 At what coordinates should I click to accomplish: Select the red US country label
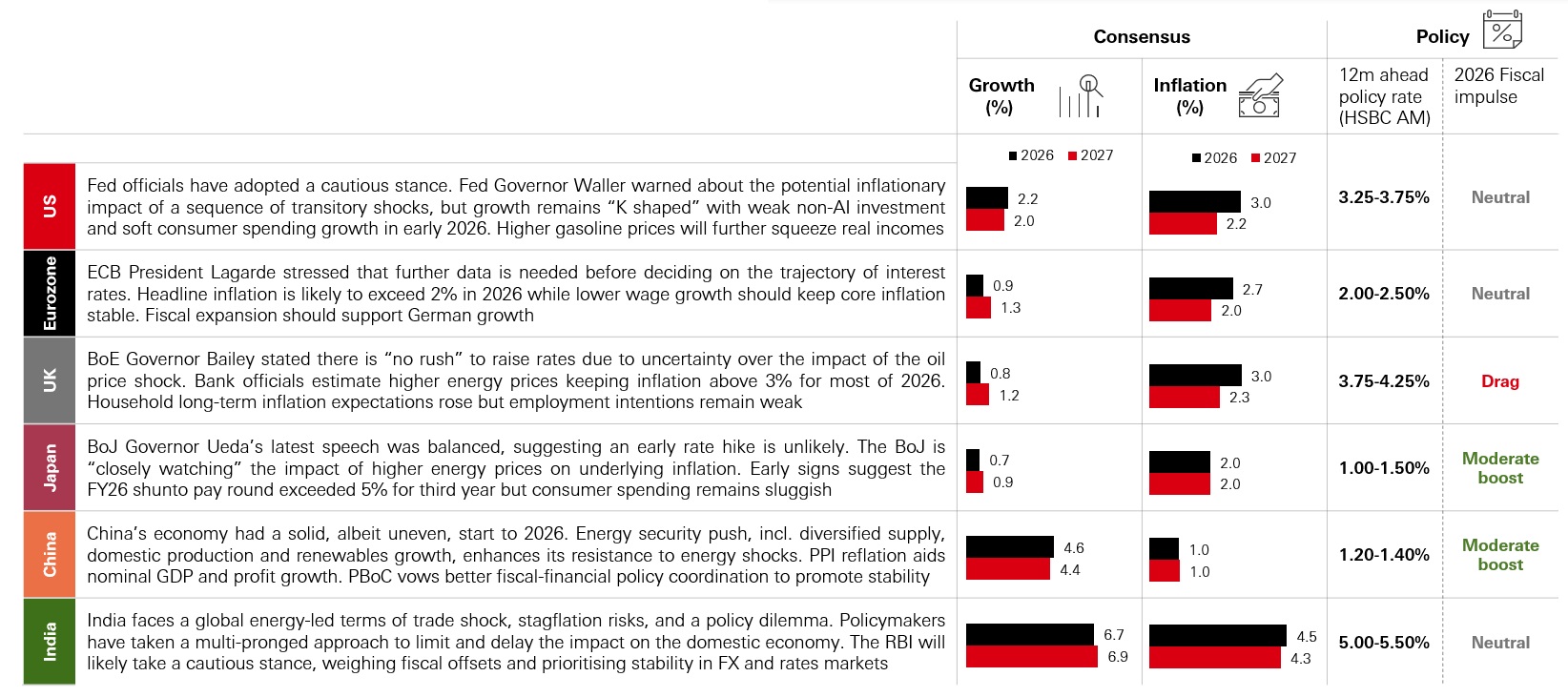[x=50, y=206]
